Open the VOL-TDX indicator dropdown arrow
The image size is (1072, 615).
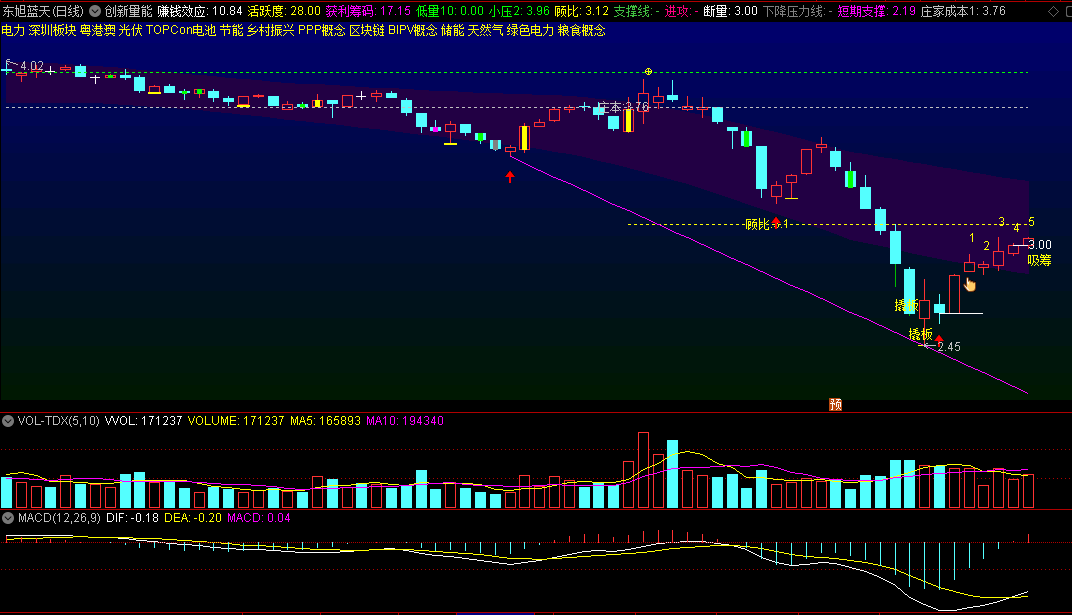8,421
